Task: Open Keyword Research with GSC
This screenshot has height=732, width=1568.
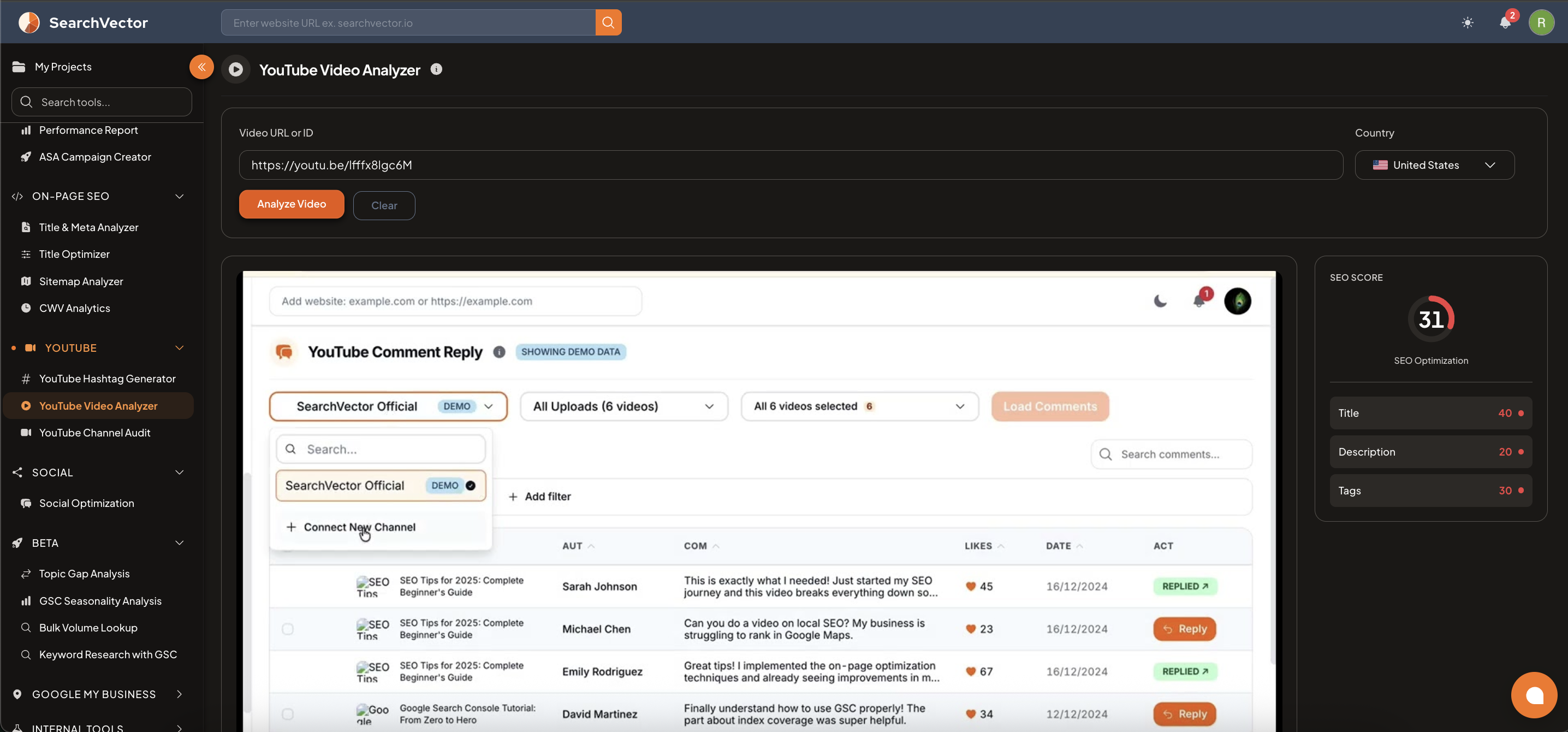Action: [108, 654]
